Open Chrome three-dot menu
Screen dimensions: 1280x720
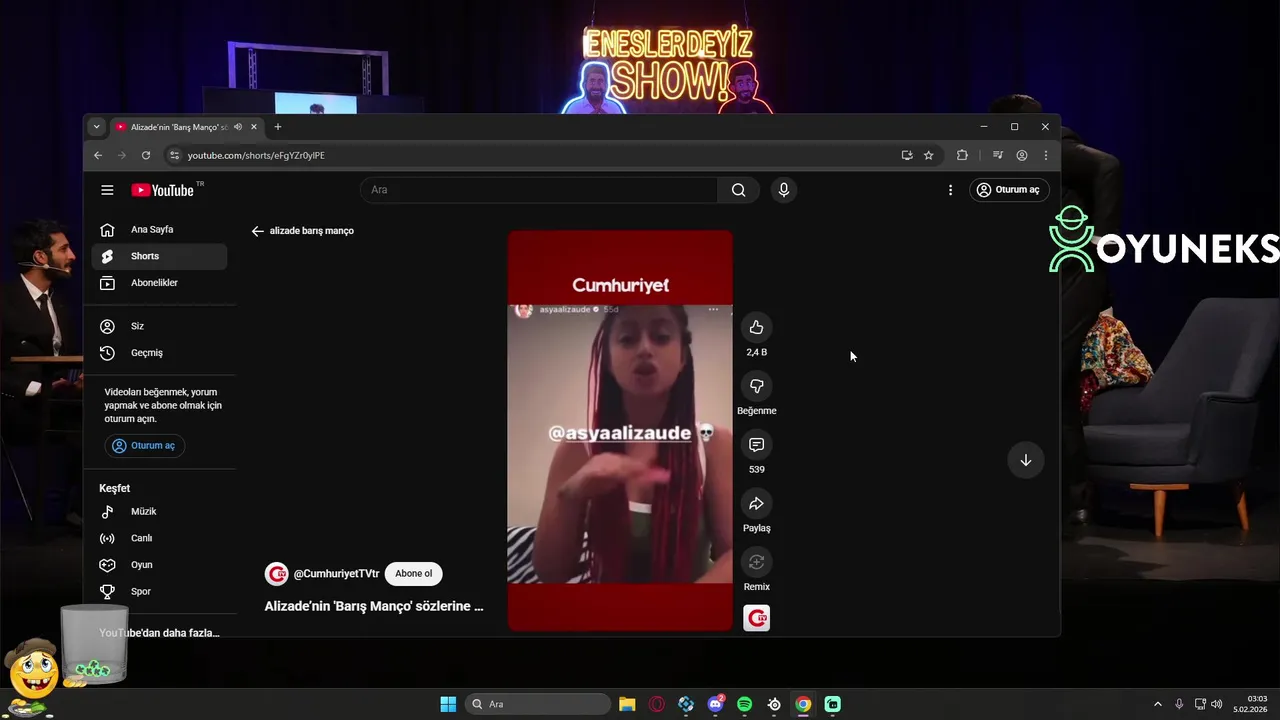[1046, 155]
